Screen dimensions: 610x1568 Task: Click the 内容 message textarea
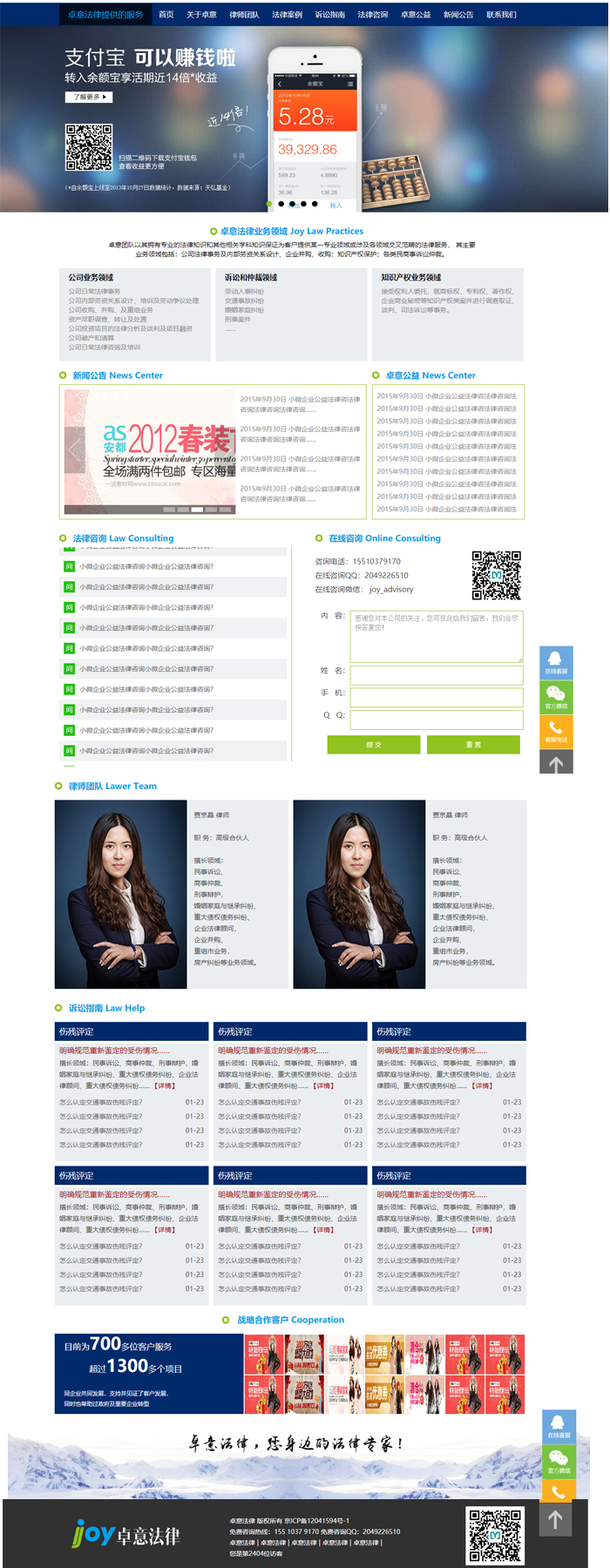click(x=436, y=636)
